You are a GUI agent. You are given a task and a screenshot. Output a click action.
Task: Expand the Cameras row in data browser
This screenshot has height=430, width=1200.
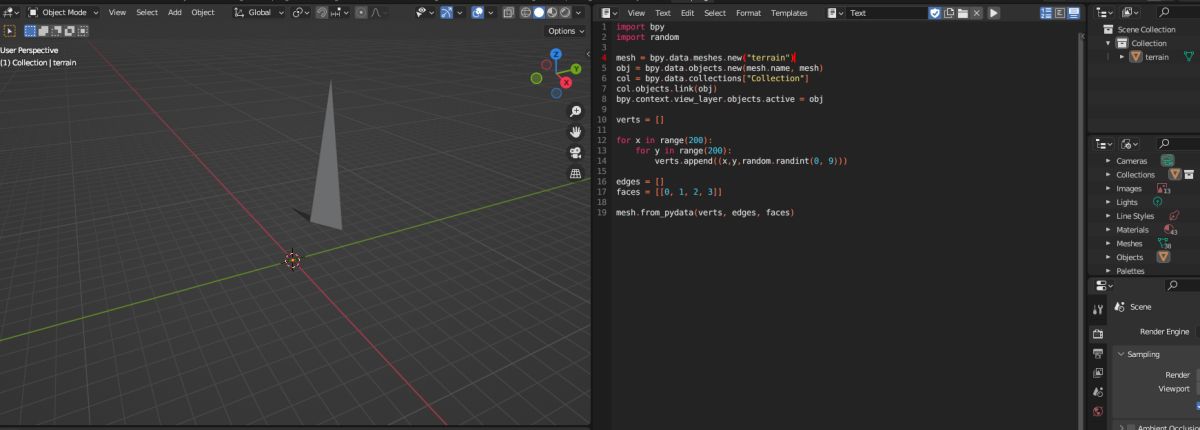tap(1108, 161)
